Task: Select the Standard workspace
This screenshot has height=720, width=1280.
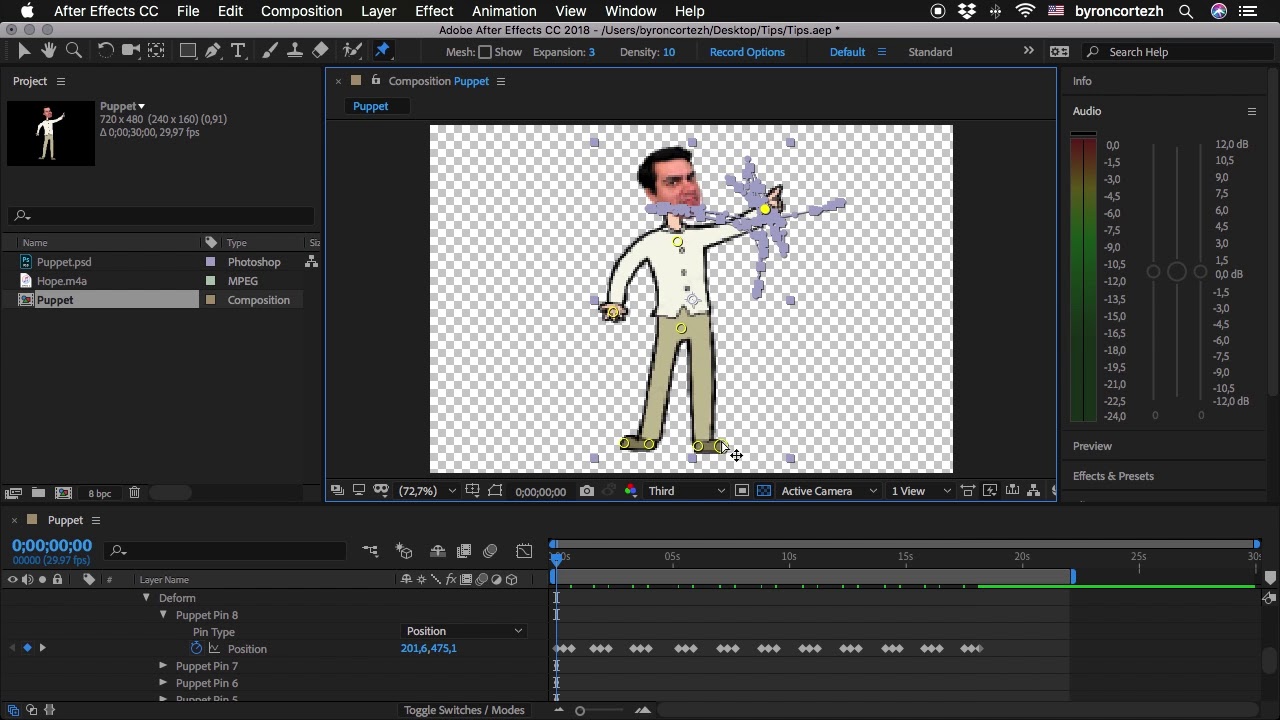Action: (930, 52)
